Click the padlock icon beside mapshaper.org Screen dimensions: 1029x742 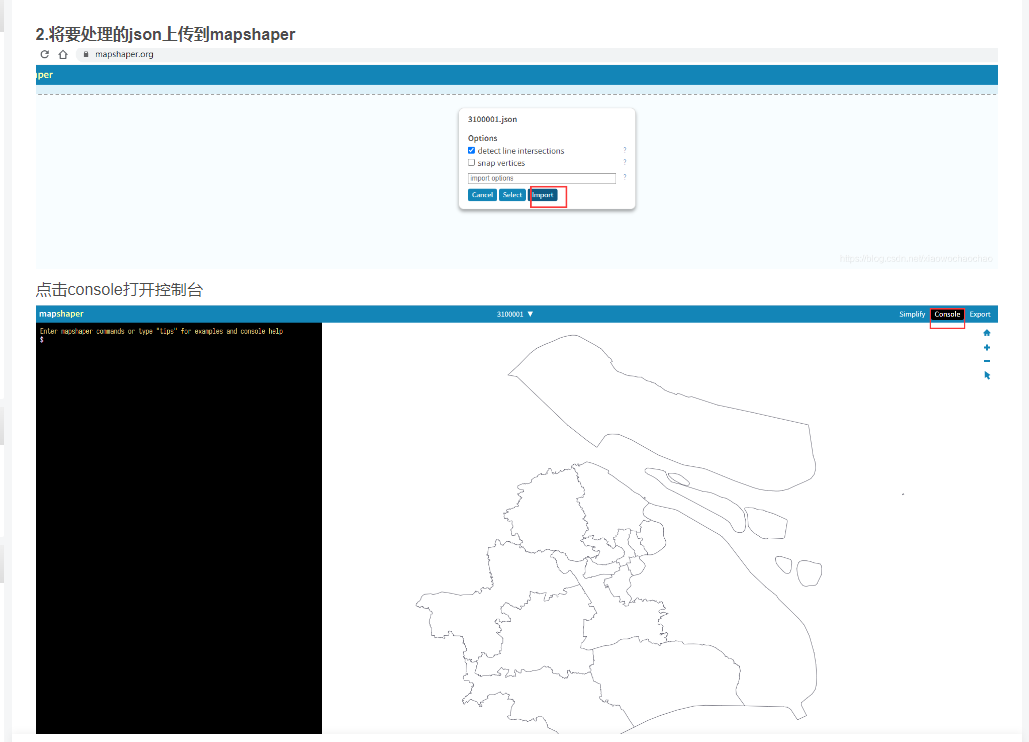(x=85, y=54)
